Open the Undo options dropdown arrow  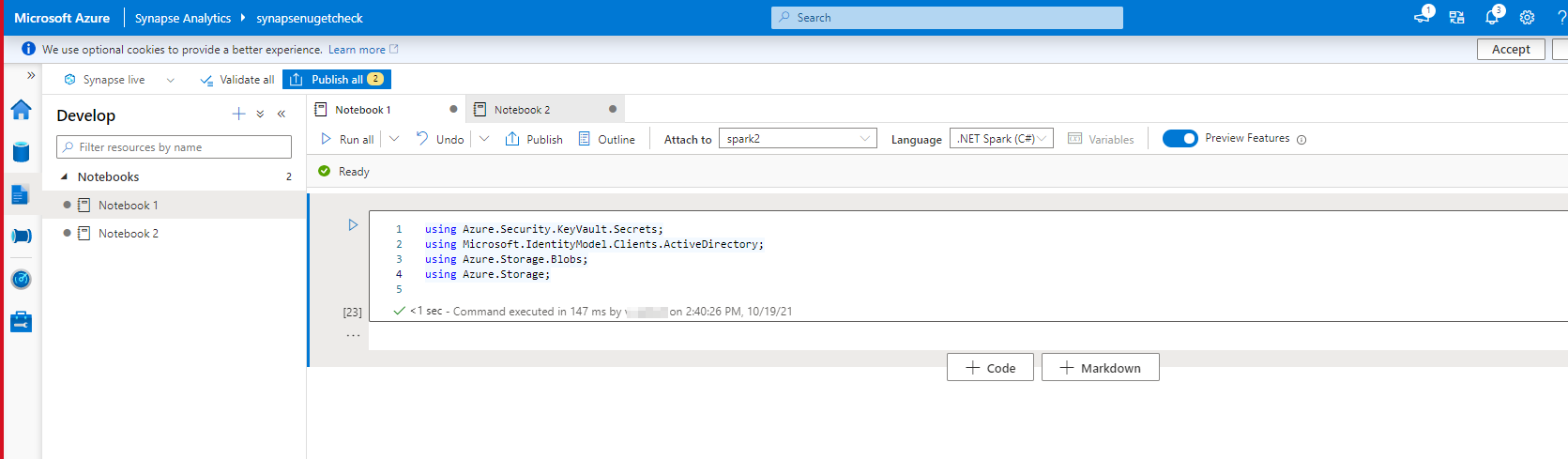tap(484, 138)
